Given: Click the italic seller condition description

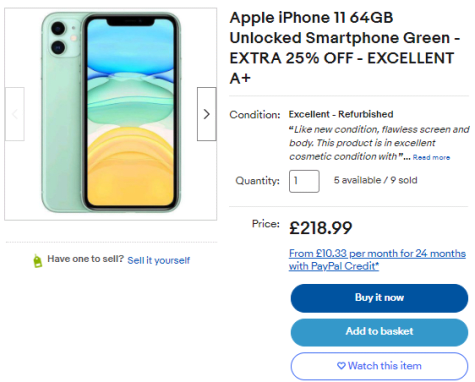Looking at the screenshot, I should click(x=379, y=143).
